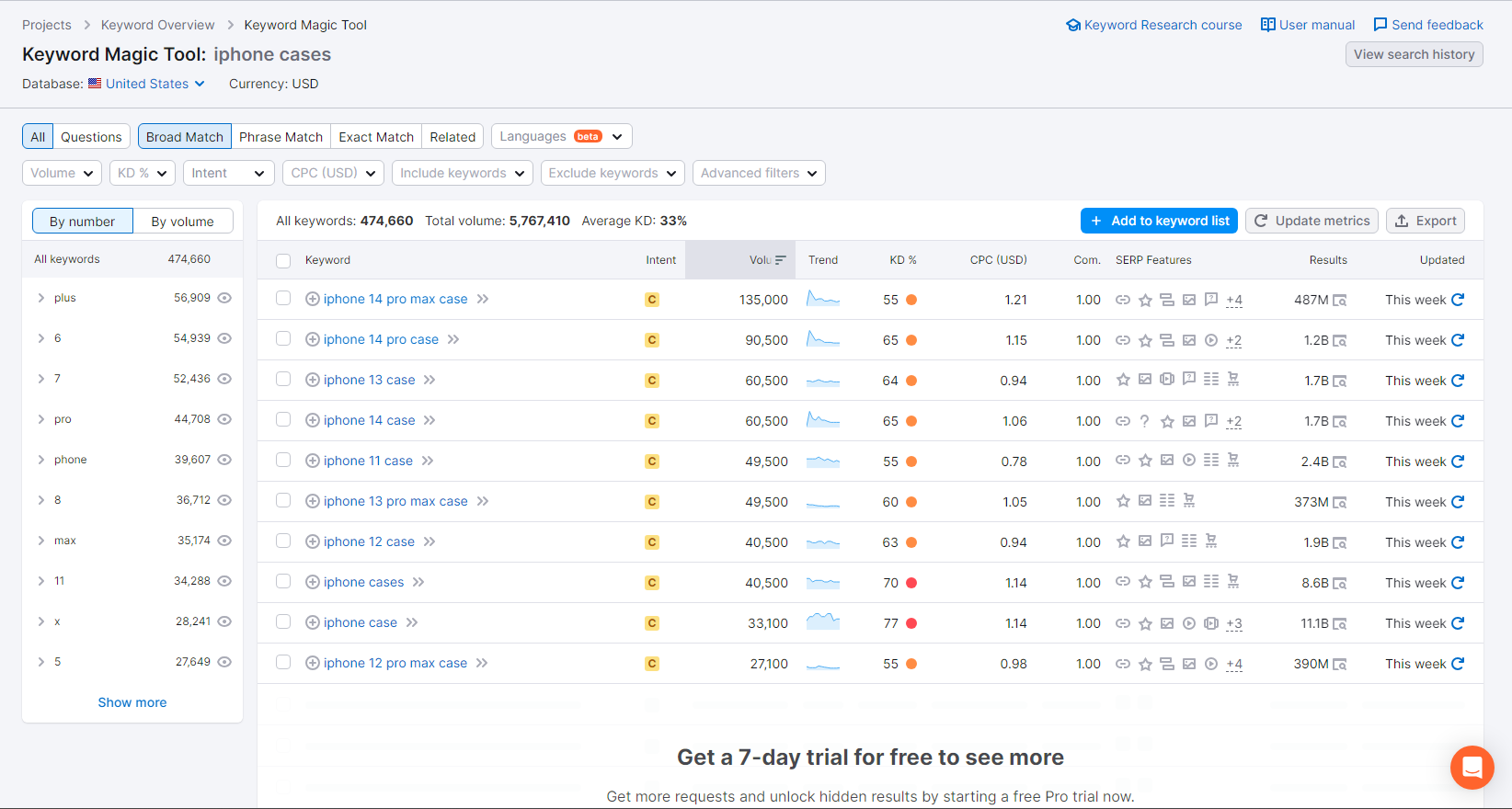Click commercial intent badge for iphone 14 case
The width and height of the screenshot is (1512, 809).
pyautogui.click(x=652, y=421)
